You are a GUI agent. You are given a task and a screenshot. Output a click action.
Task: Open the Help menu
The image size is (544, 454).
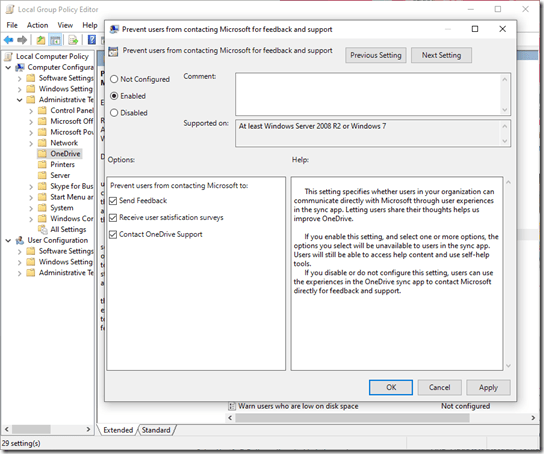[x=90, y=25]
